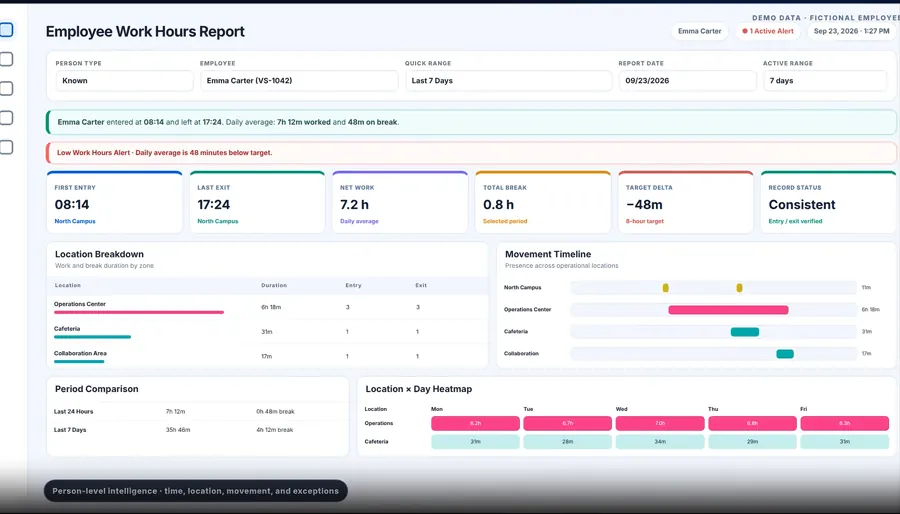
Task: Open the Last Exit 17:24 card
Action: coord(257,202)
